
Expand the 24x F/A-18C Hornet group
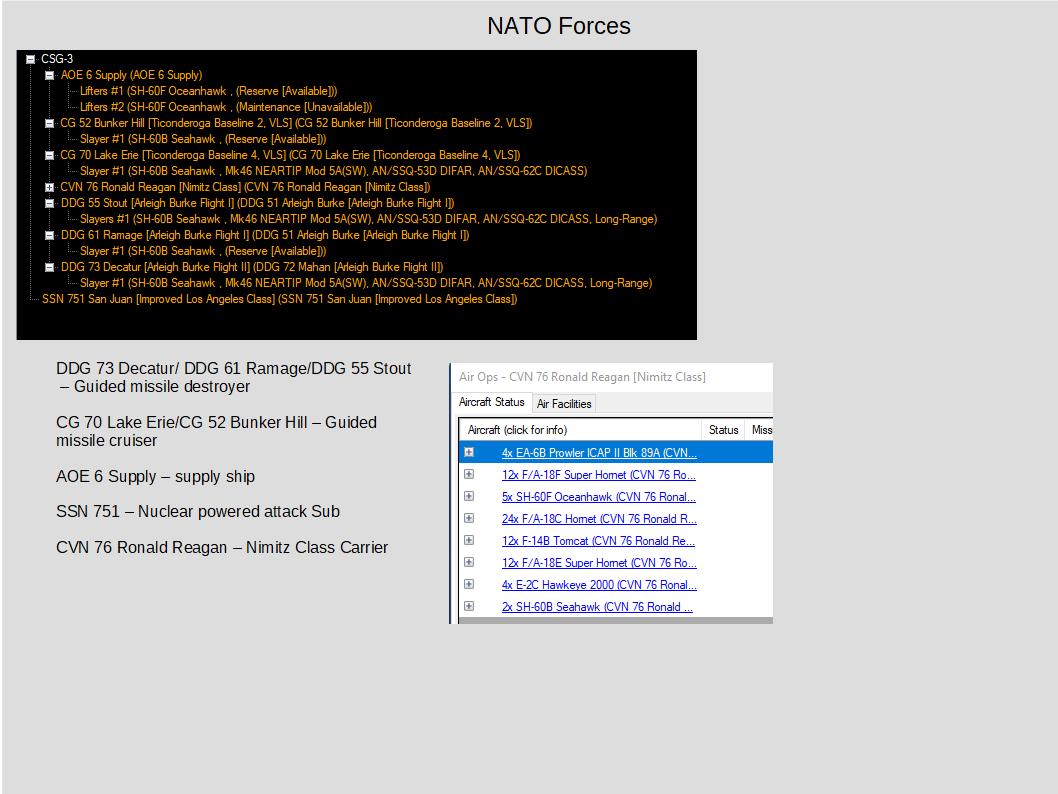click(469, 518)
